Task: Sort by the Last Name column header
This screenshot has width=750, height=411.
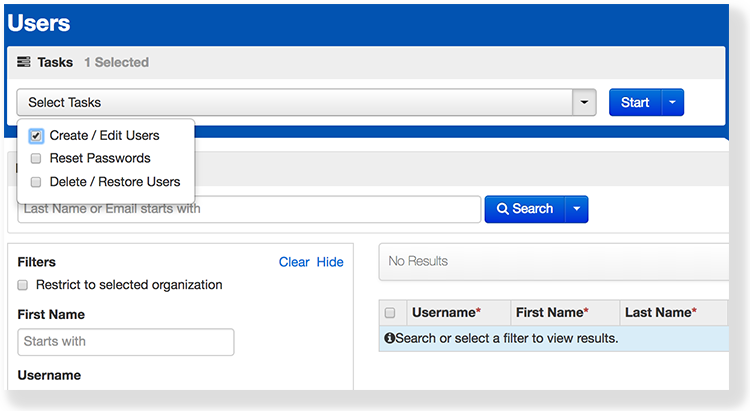Action: [660, 313]
